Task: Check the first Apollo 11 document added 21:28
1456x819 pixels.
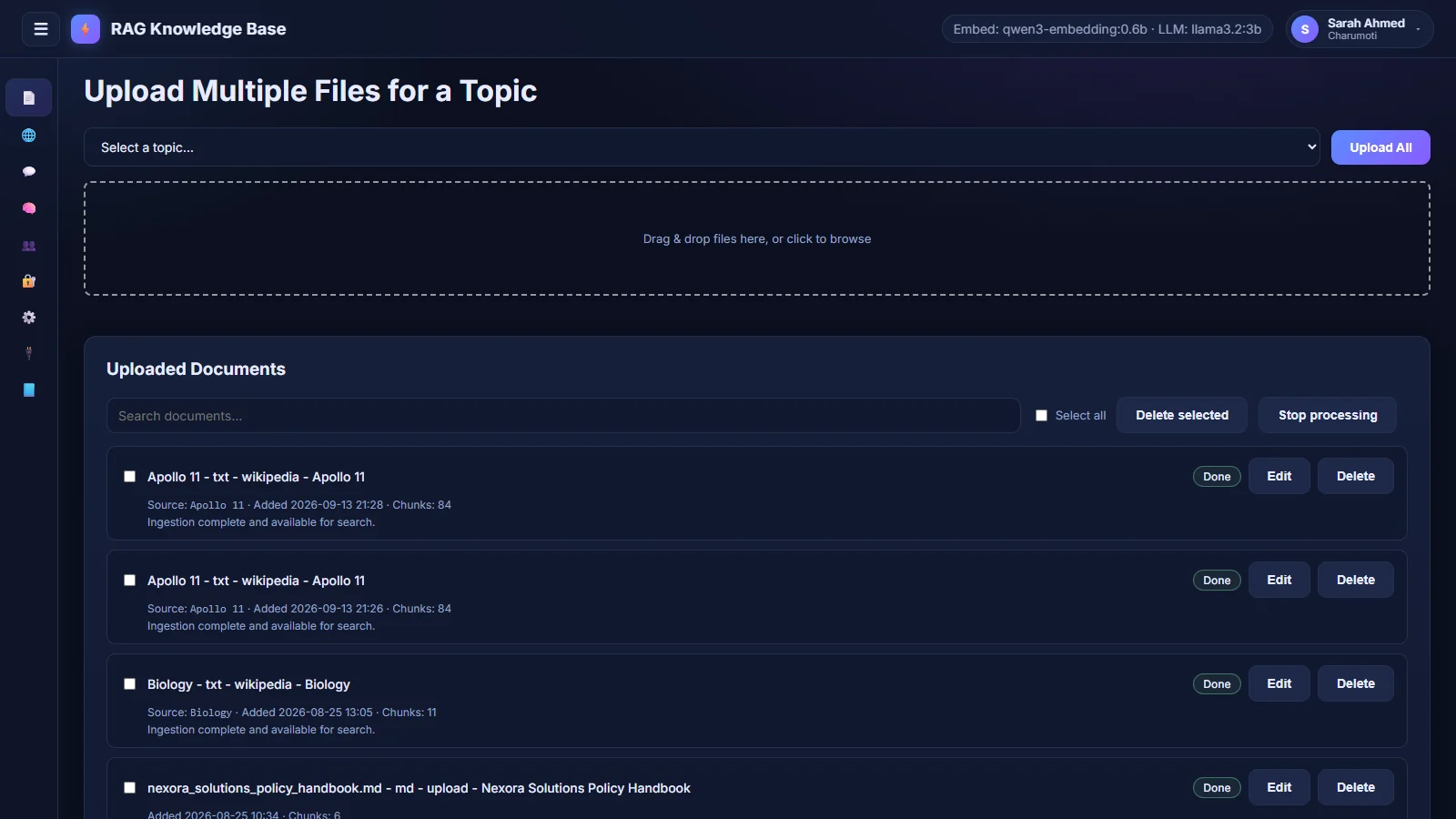Action: pos(129,477)
